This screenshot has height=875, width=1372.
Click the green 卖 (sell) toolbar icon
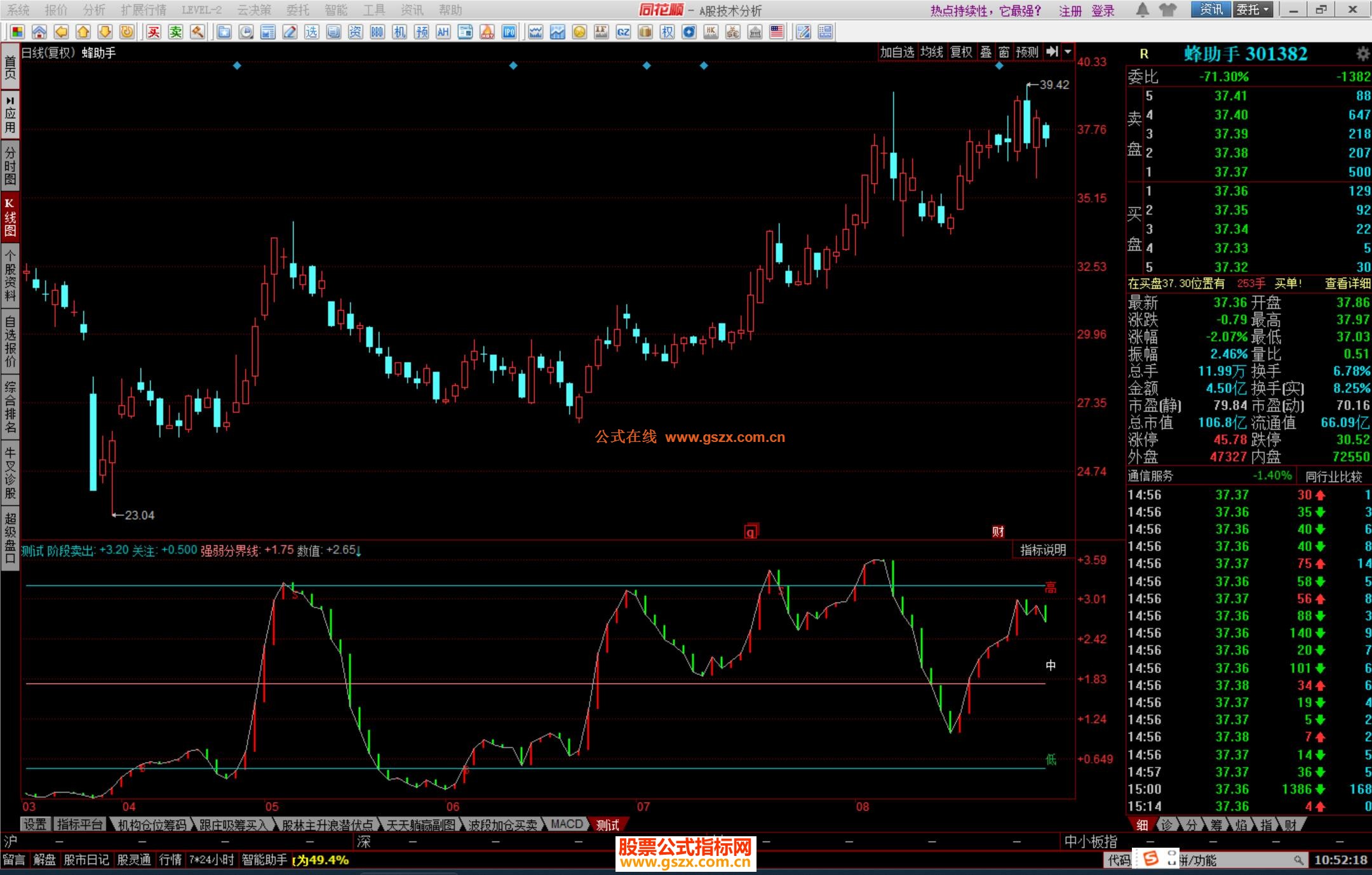[176, 32]
